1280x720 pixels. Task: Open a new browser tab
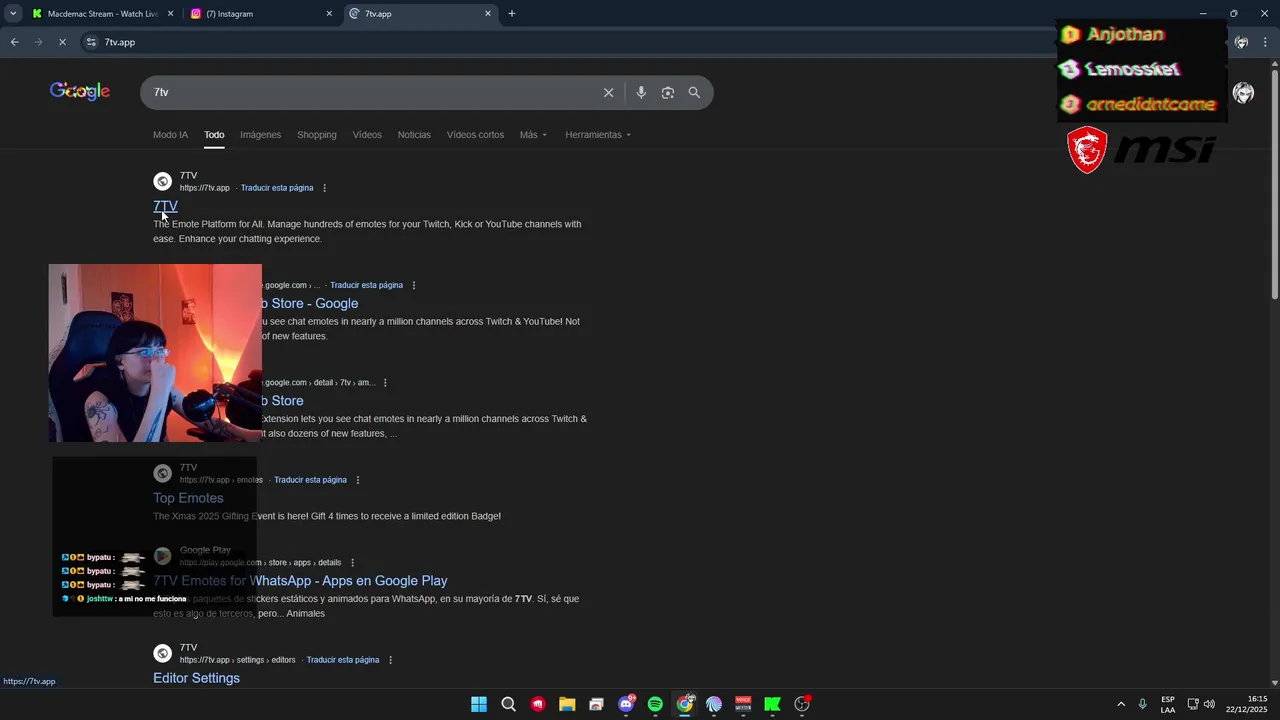512,14
